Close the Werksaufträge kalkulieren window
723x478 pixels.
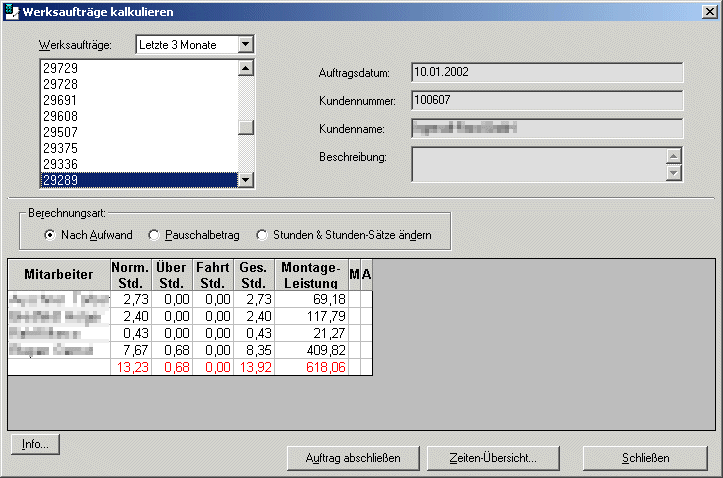click(x=708, y=12)
